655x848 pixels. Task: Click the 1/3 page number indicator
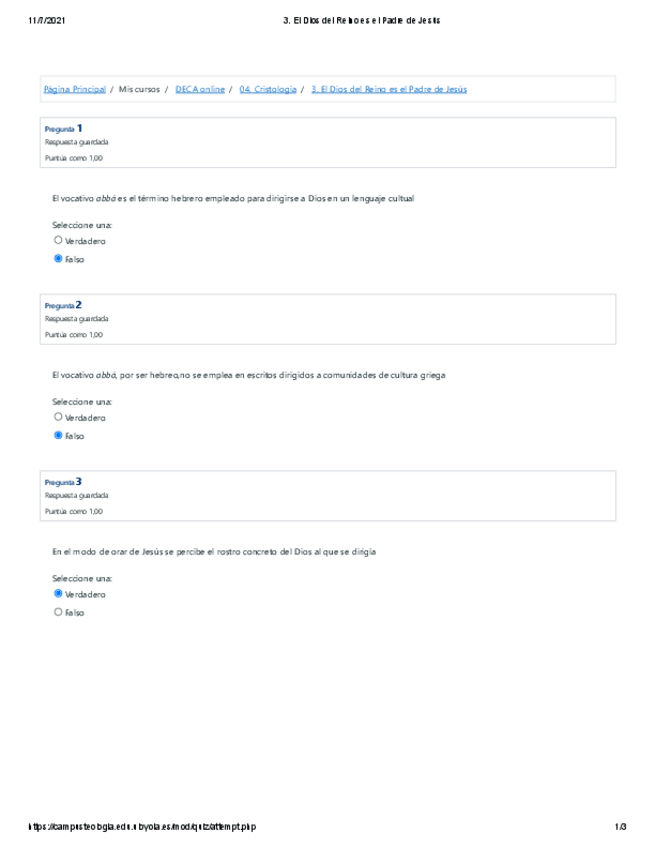point(620,827)
